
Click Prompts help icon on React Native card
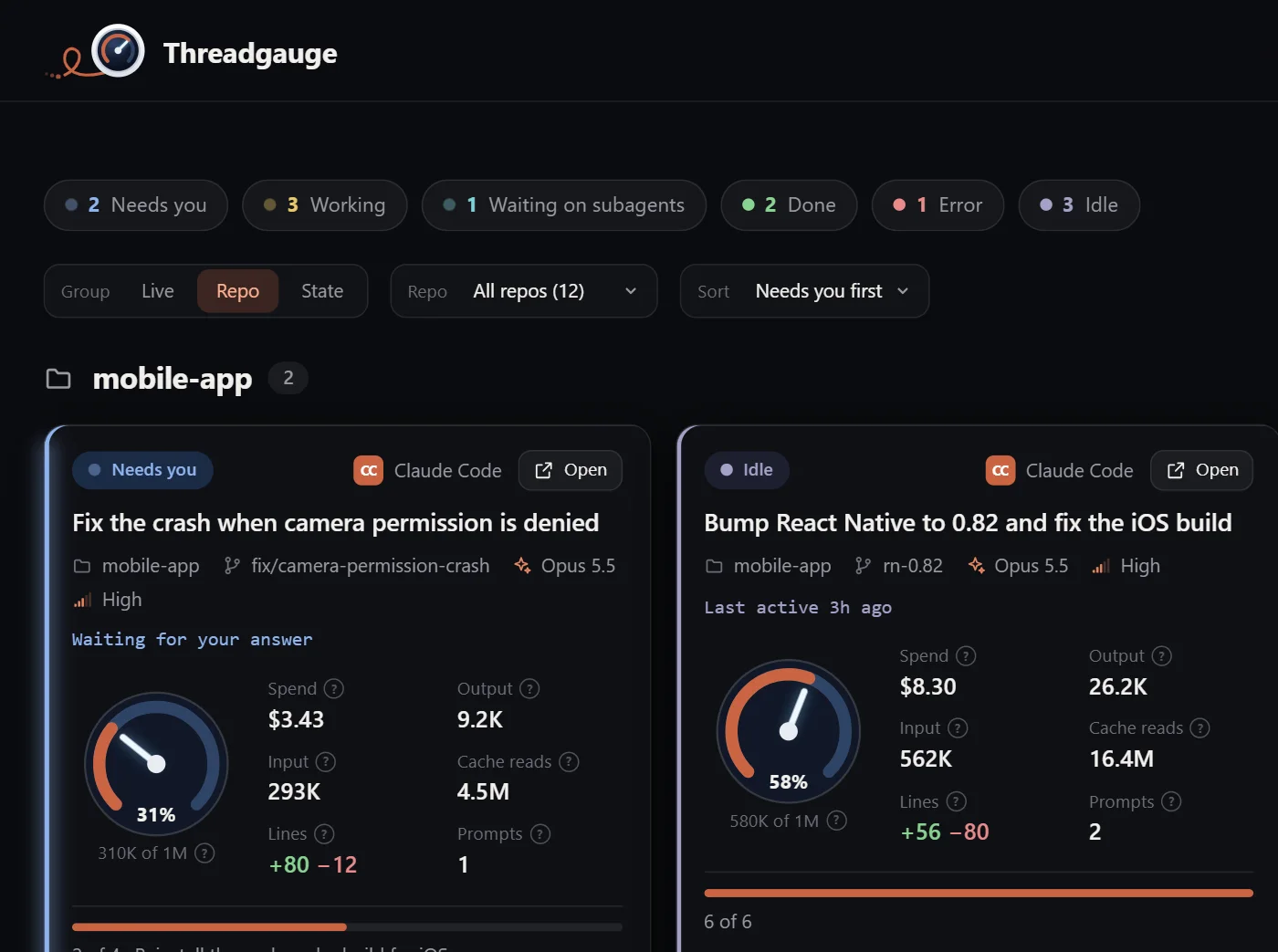[x=1172, y=801]
